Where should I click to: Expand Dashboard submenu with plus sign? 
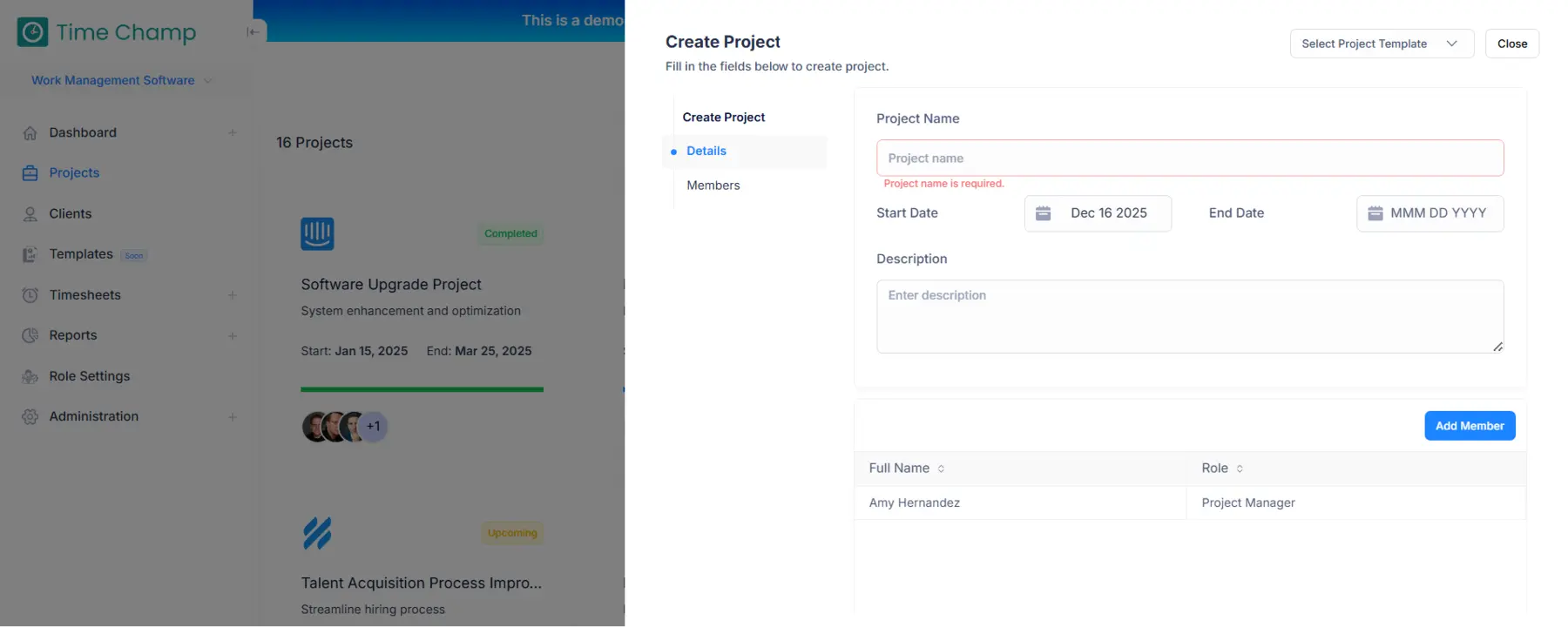(233, 133)
